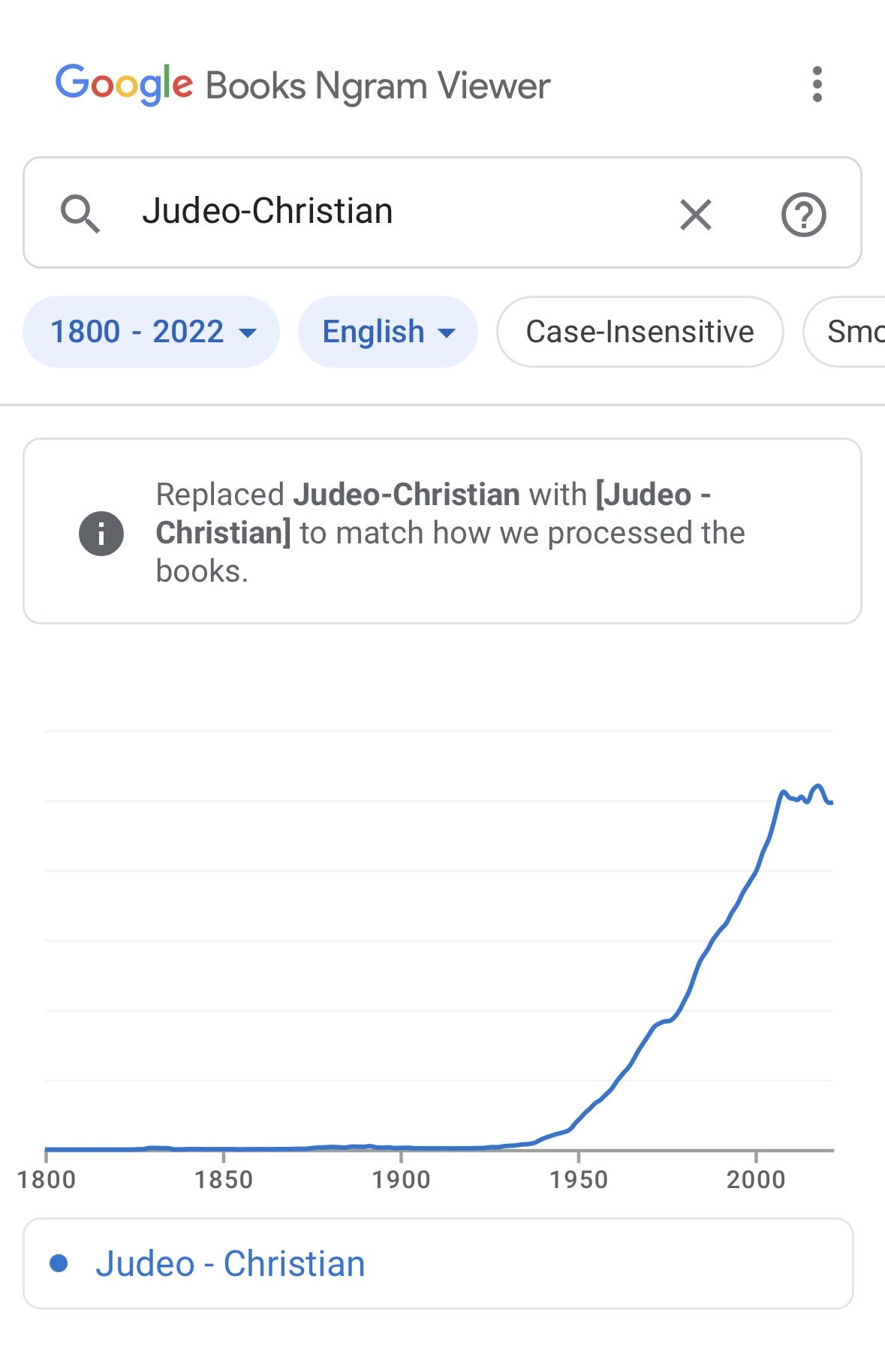
Task: Click the chart line peak near 2010
Action: click(783, 792)
